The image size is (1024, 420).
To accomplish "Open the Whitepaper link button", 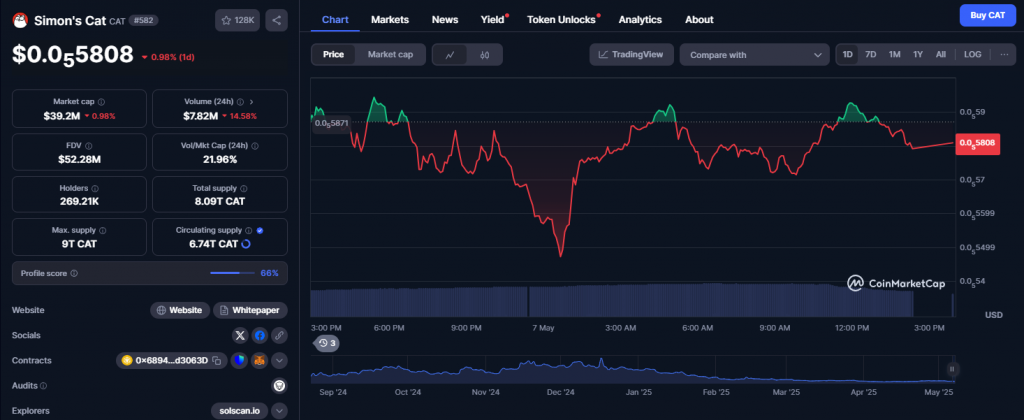I will [x=251, y=310].
